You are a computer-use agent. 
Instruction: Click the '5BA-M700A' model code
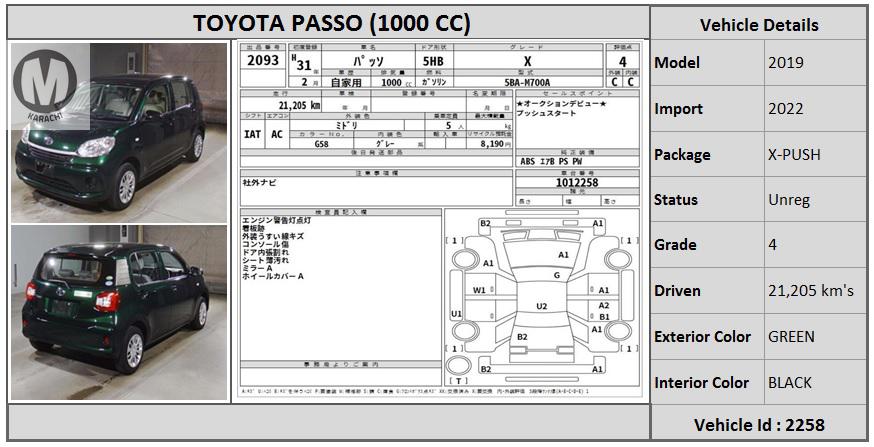[527, 82]
